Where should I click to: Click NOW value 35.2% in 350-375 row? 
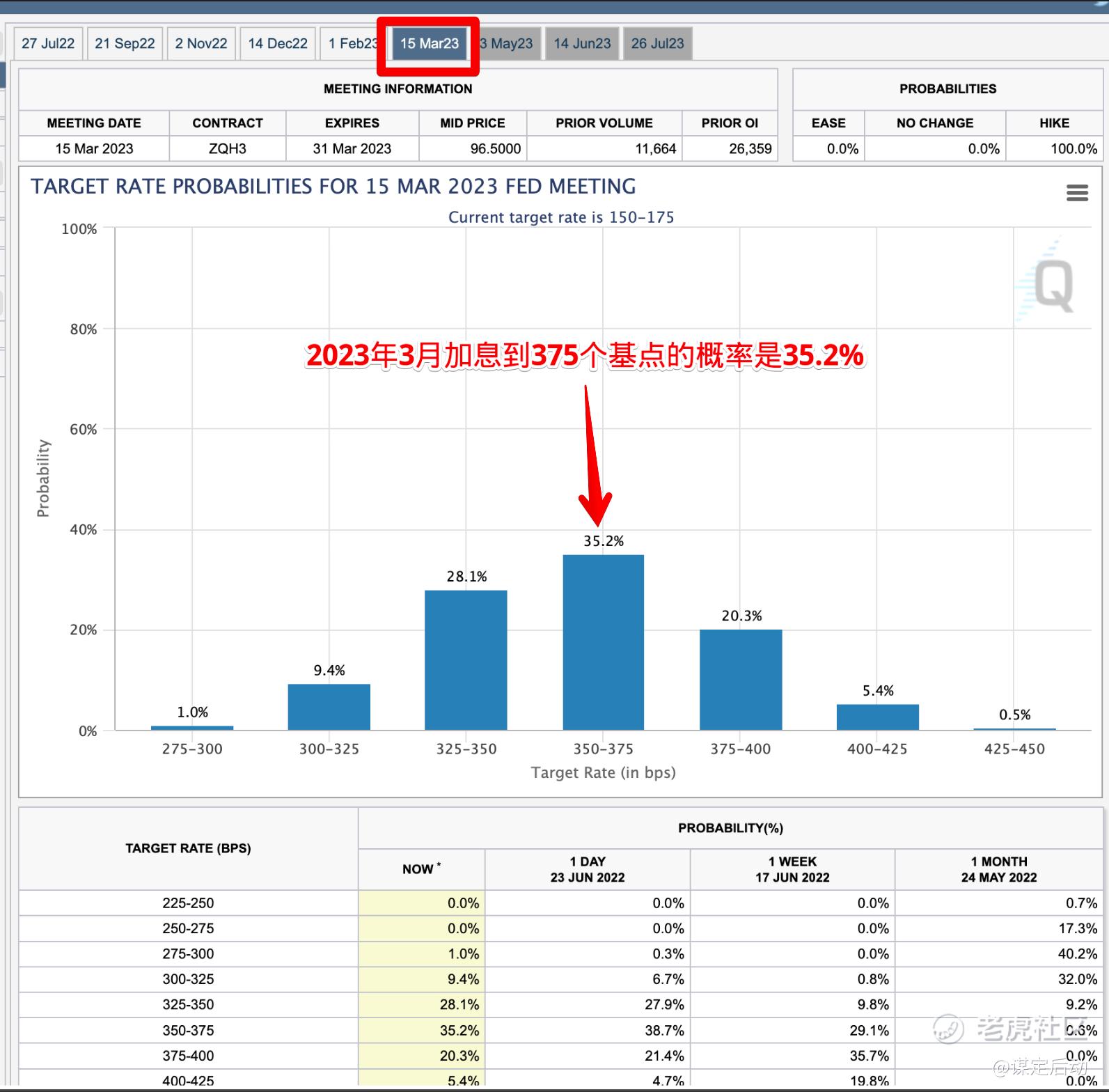pos(459,1030)
